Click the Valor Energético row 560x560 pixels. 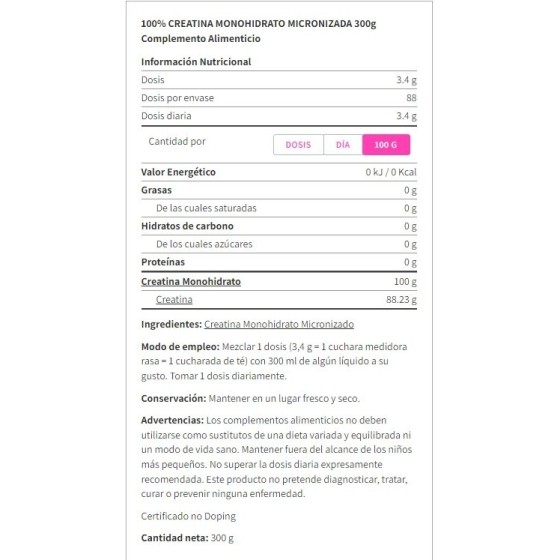[279, 172]
